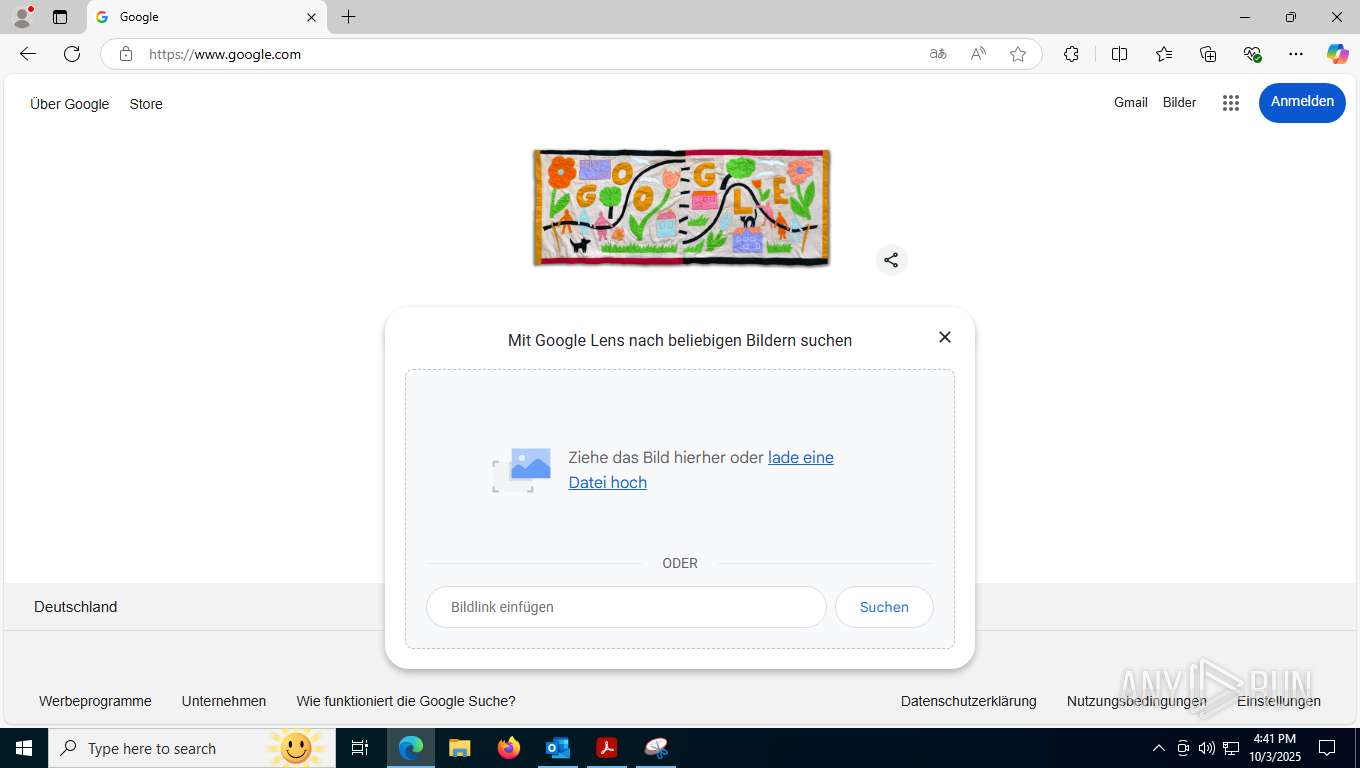Launch Copilot icon in Edge toolbar
The height and width of the screenshot is (768, 1360).
click(1338, 54)
